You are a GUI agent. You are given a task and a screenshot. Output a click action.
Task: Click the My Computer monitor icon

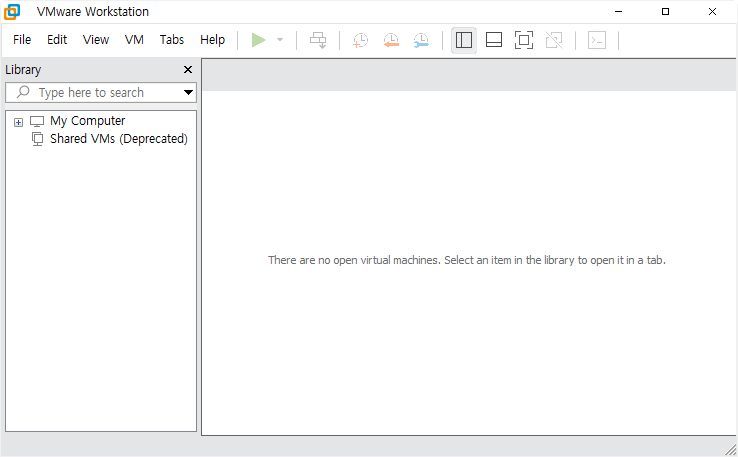pyautogui.click(x=37, y=121)
